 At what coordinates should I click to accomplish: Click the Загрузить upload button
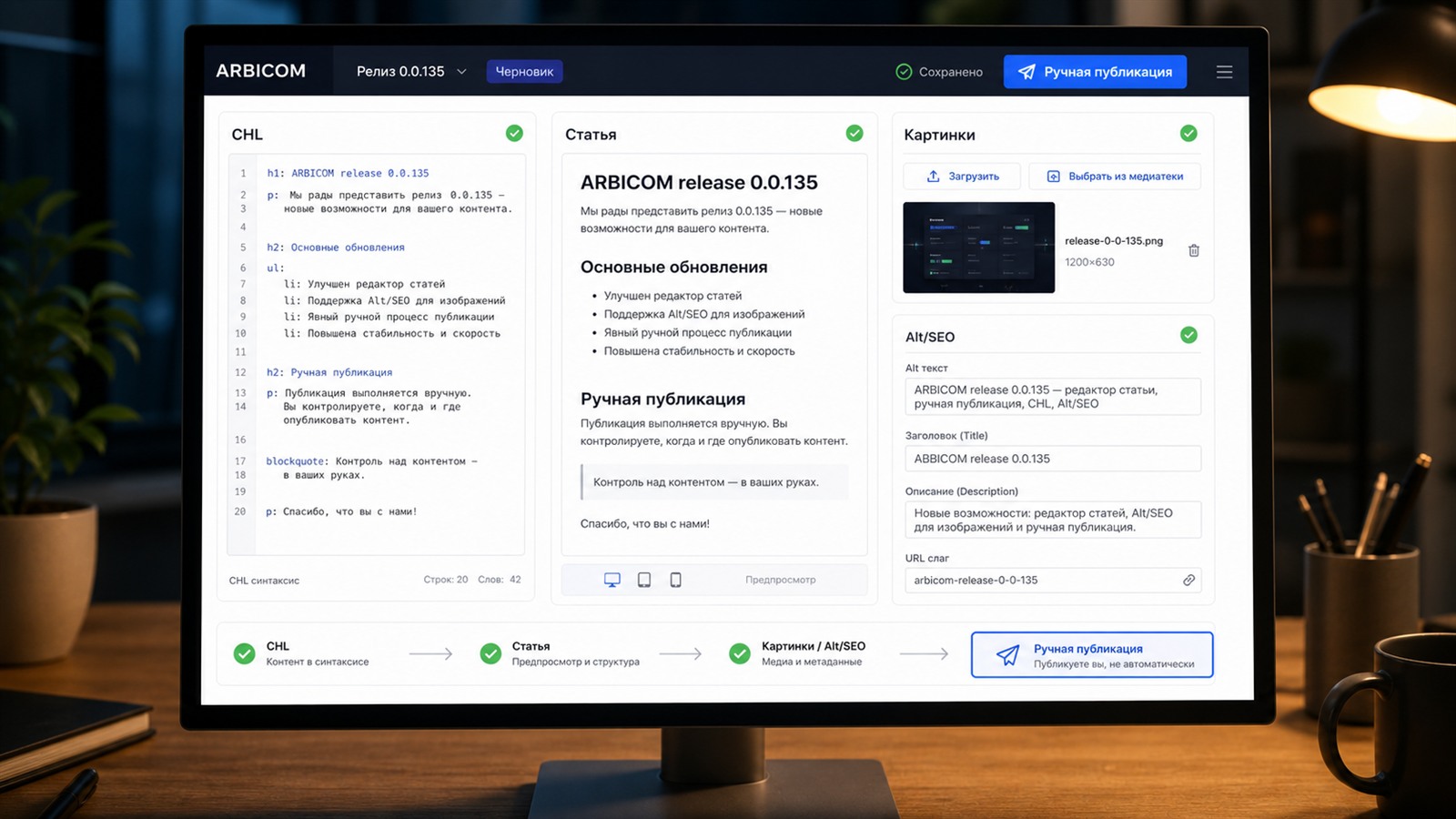pyautogui.click(x=962, y=177)
